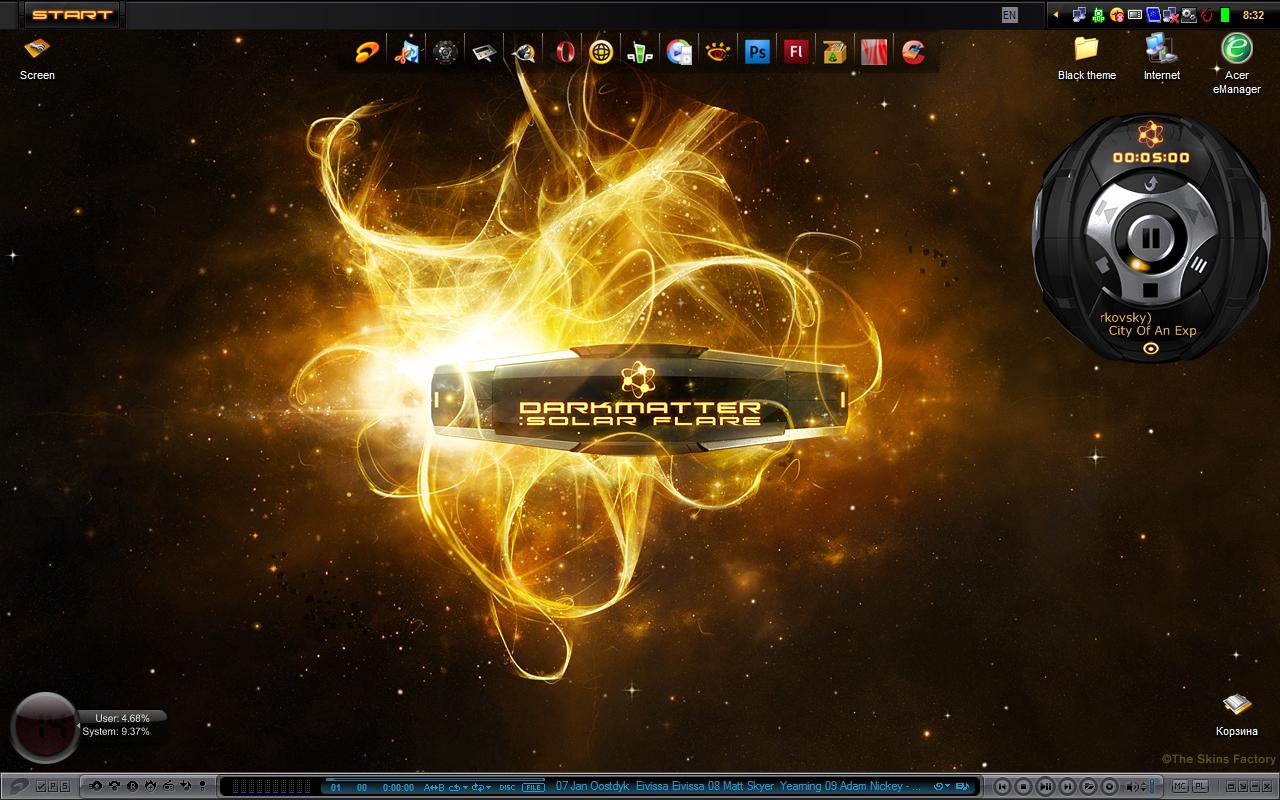Image resolution: width=1280 pixels, height=800 pixels.
Task: Open the Black theme folder
Action: click(1087, 57)
